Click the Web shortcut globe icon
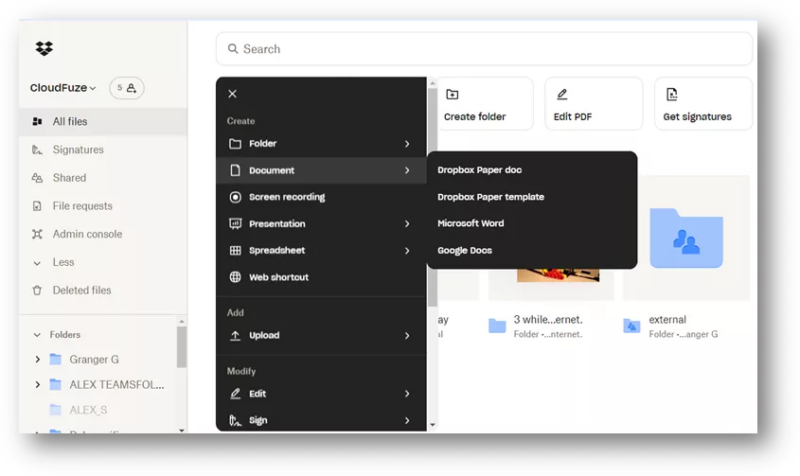This screenshot has height=476, width=800. 235,277
